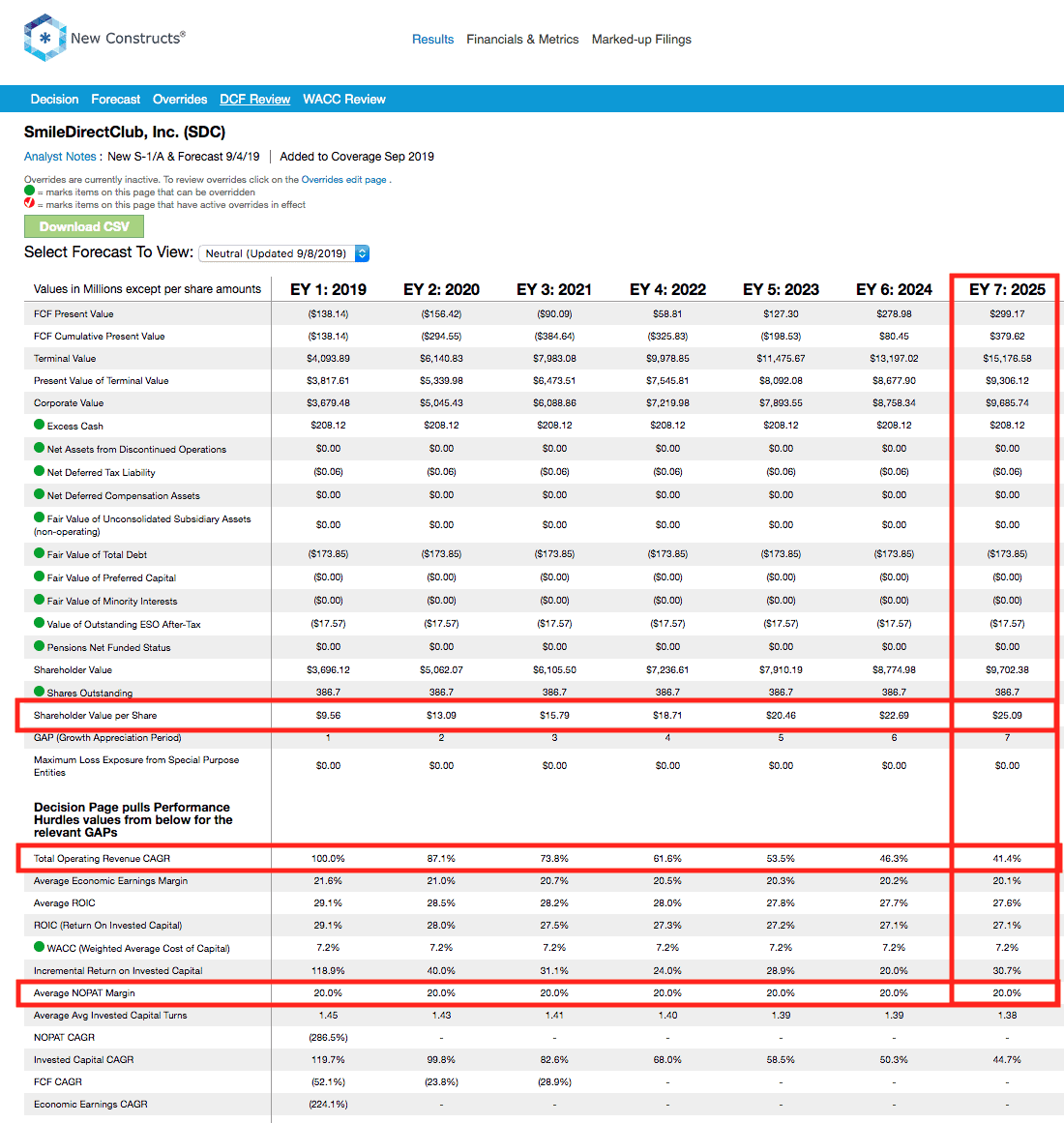Screen dimensions: 1064x1123
Task: Click Average Economic Earnings Margin value 21.6%
Action: pyautogui.click(x=328, y=880)
